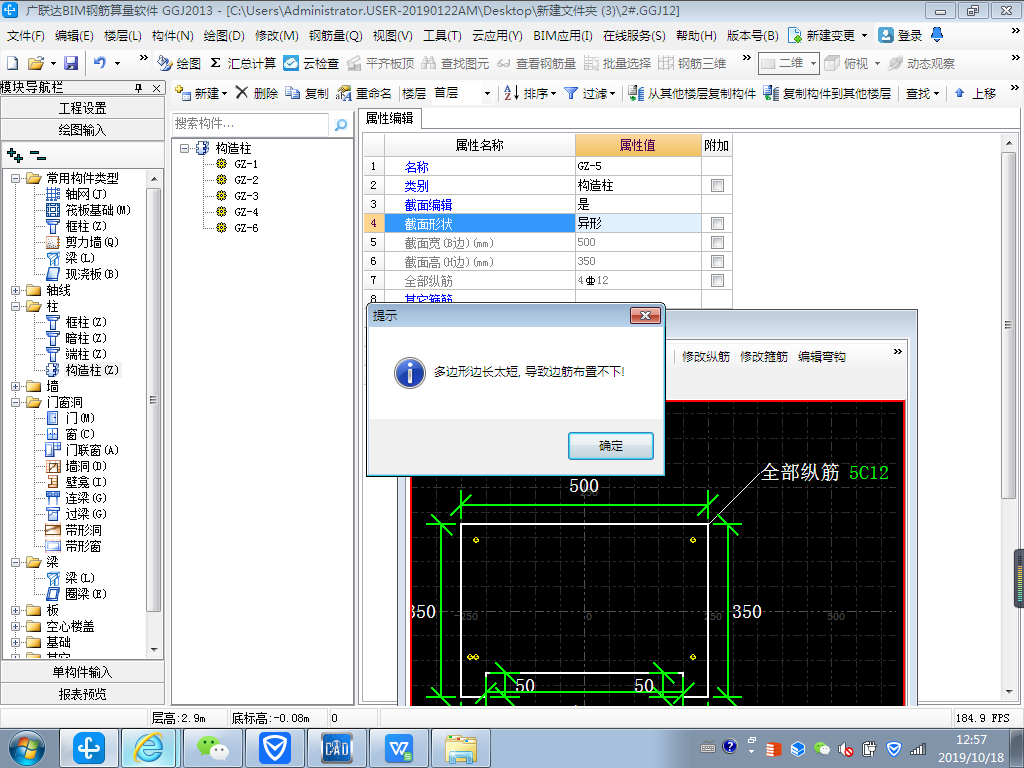Click the 新建变更 icon
The height and width of the screenshot is (768, 1024).
pos(795,35)
